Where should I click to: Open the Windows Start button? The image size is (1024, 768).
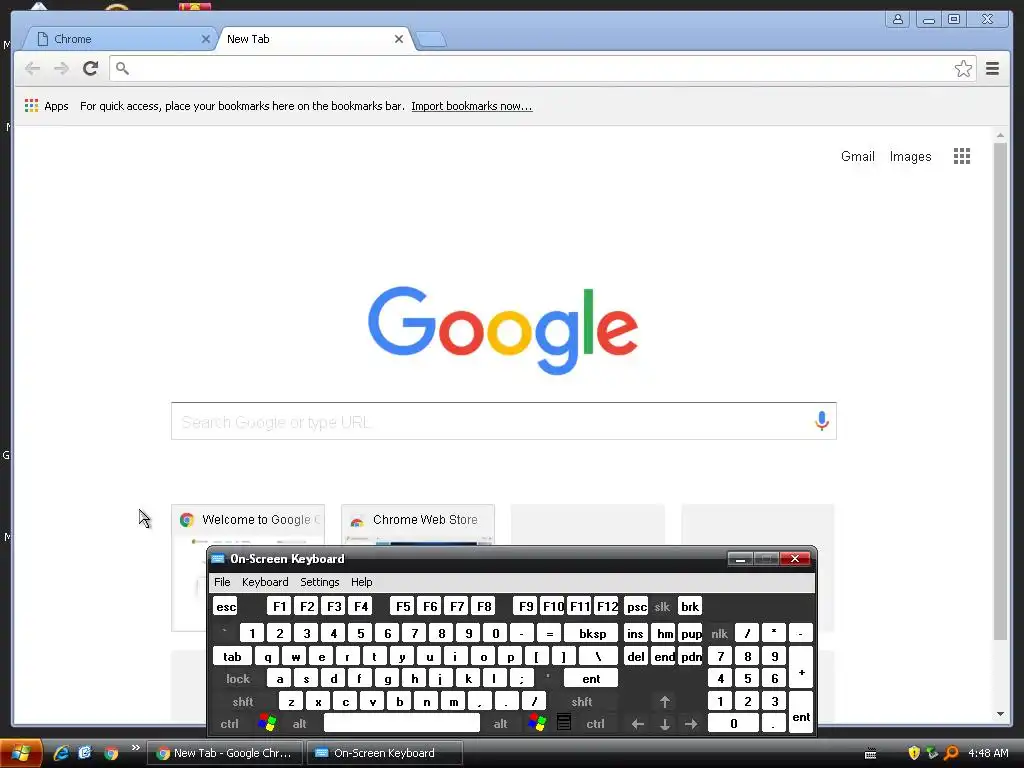22,753
